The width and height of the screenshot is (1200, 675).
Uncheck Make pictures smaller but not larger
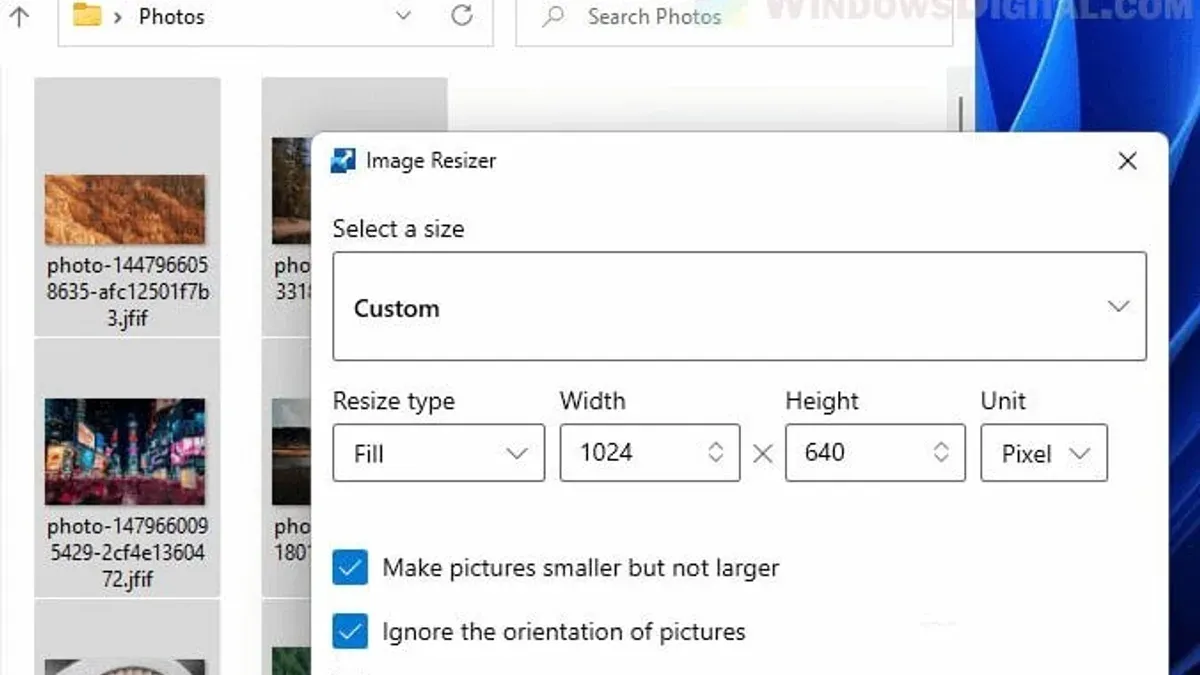pyautogui.click(x=350, y=568)
